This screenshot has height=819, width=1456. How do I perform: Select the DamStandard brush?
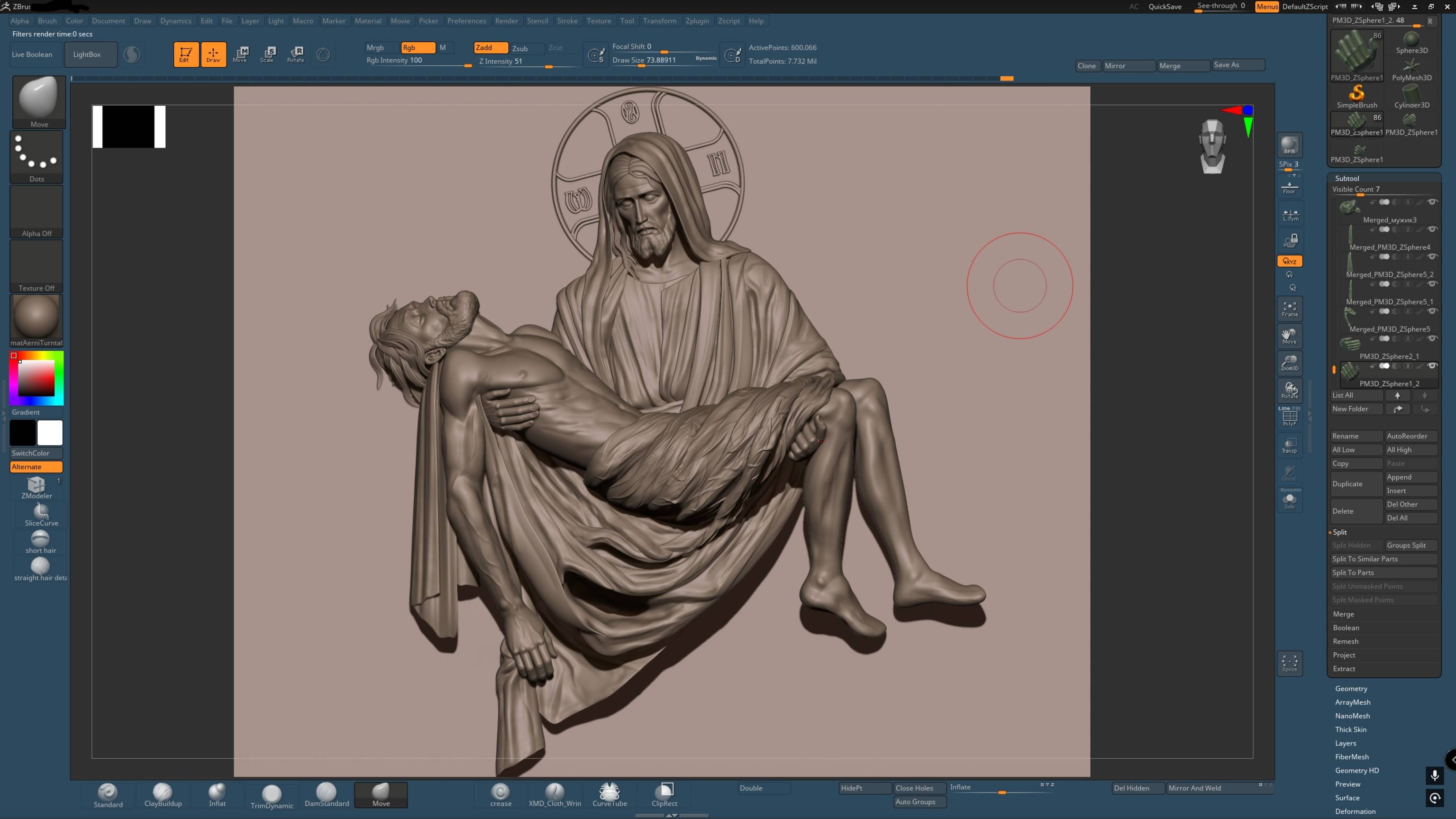(x=326, y=794)
